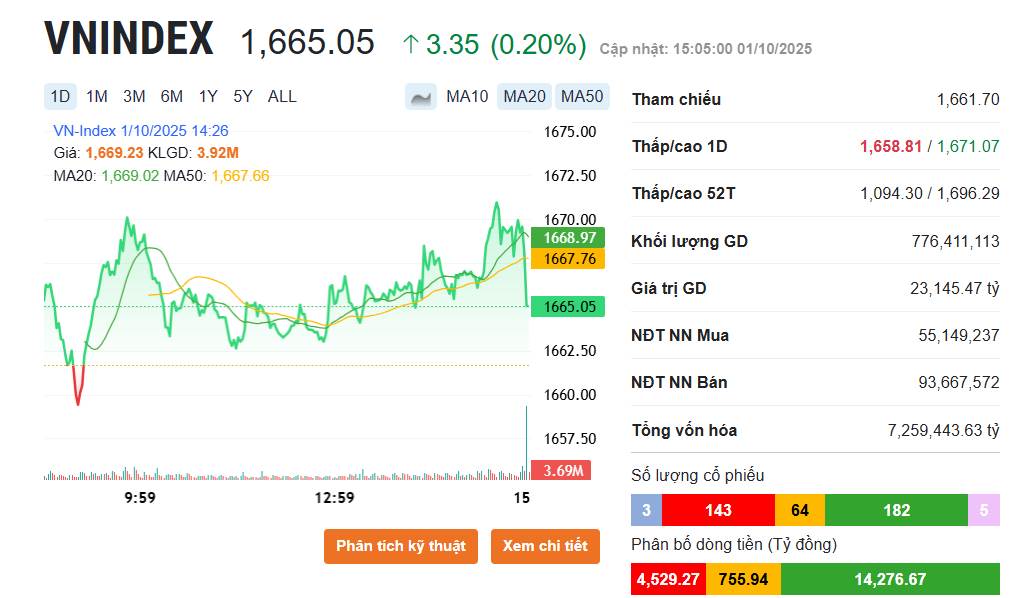Click the red 3.69M volume tag
The width and height of the screenshot is (1030, 598).
click(561, 471)
